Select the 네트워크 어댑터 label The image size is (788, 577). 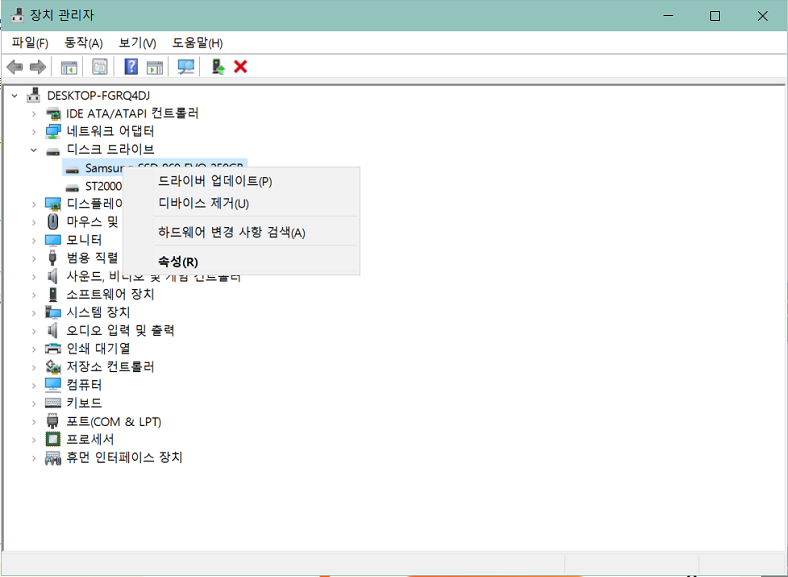(x=111, y=131)
